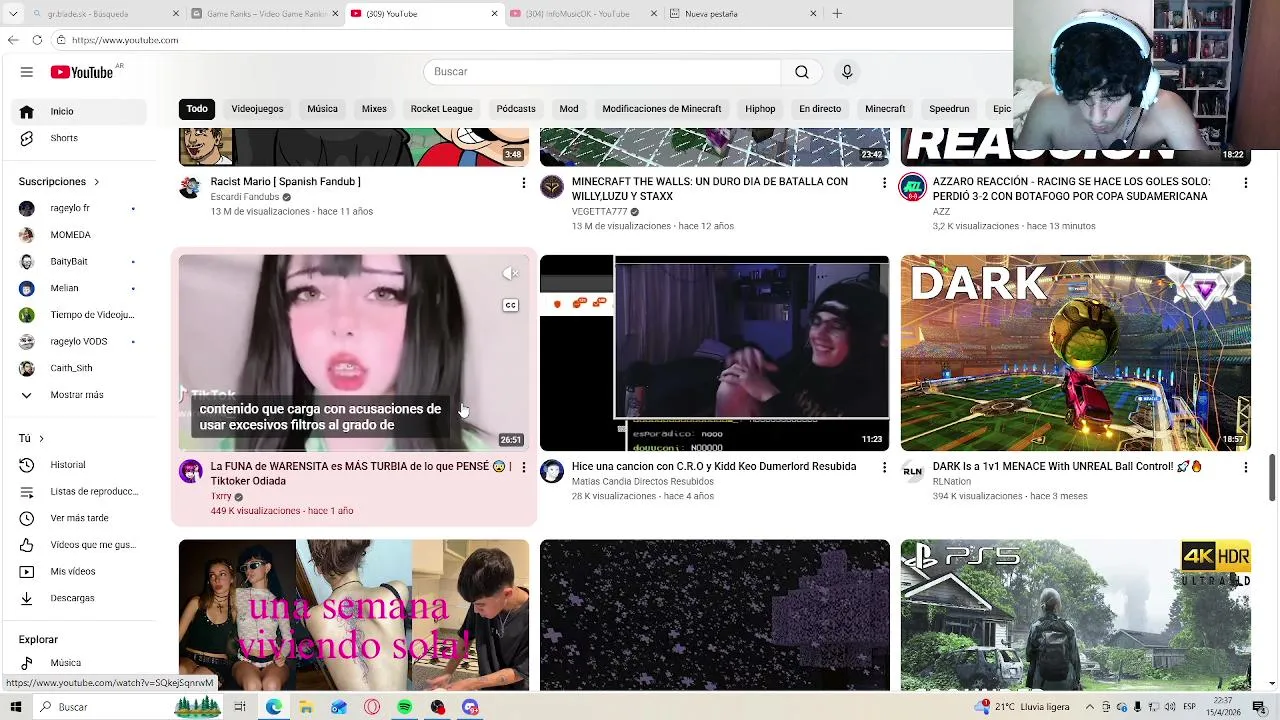The image size is (1280, 720).
Task: Open Descargas in the sidebar
Action: click(80, 598)
